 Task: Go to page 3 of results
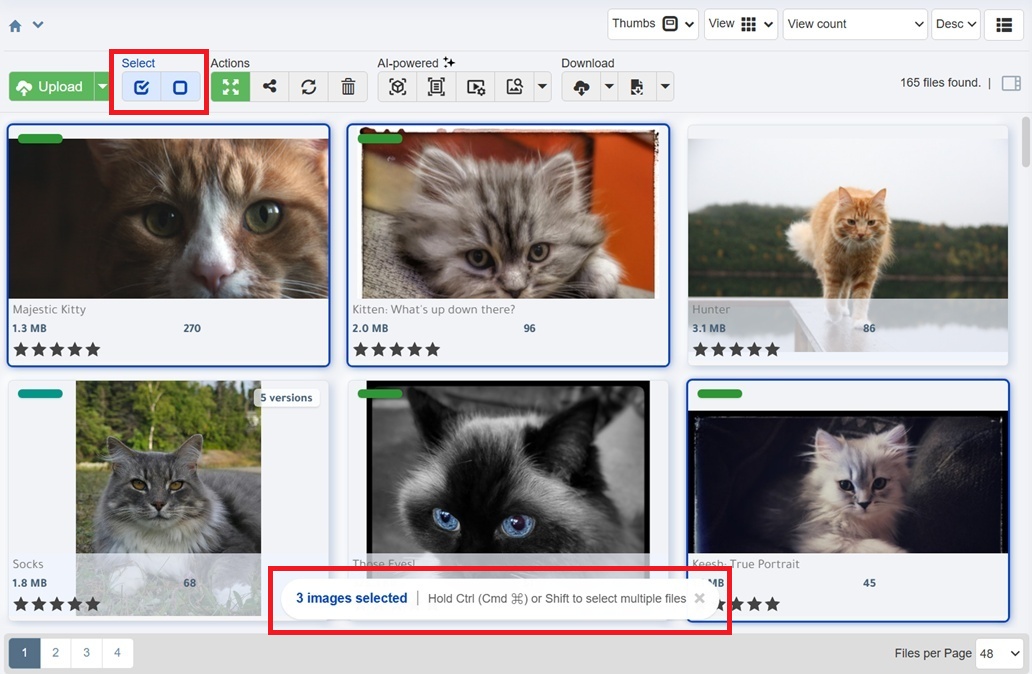(x=86, y=652)
